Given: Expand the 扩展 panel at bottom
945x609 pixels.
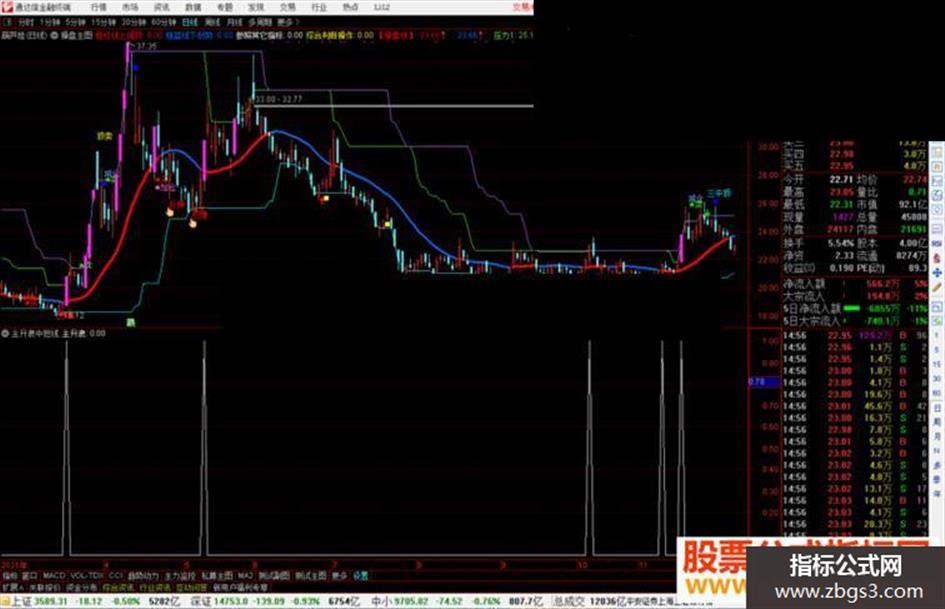Looking at the screenshot, I should 12,587.
